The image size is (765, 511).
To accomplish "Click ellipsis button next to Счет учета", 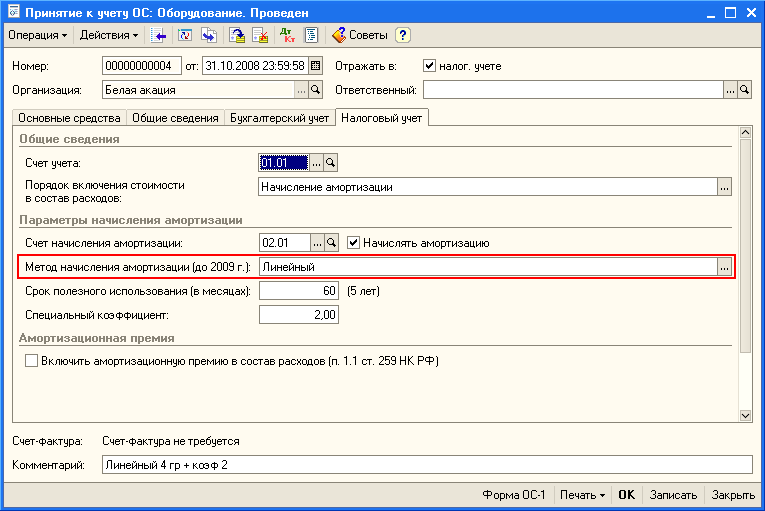I will click(316, 163).
